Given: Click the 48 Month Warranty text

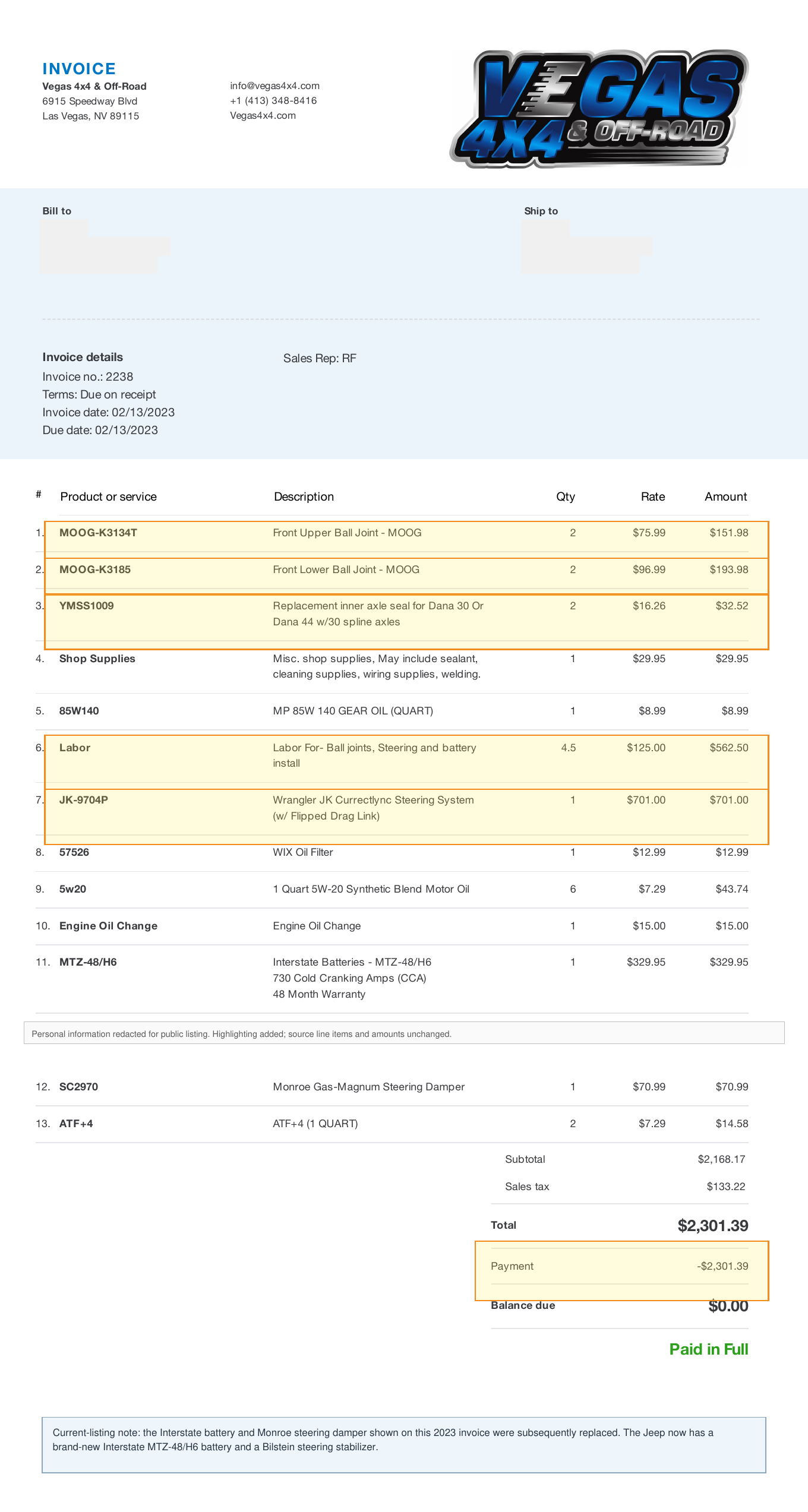Looking at the screenshot, I should [x=319, y=994].
